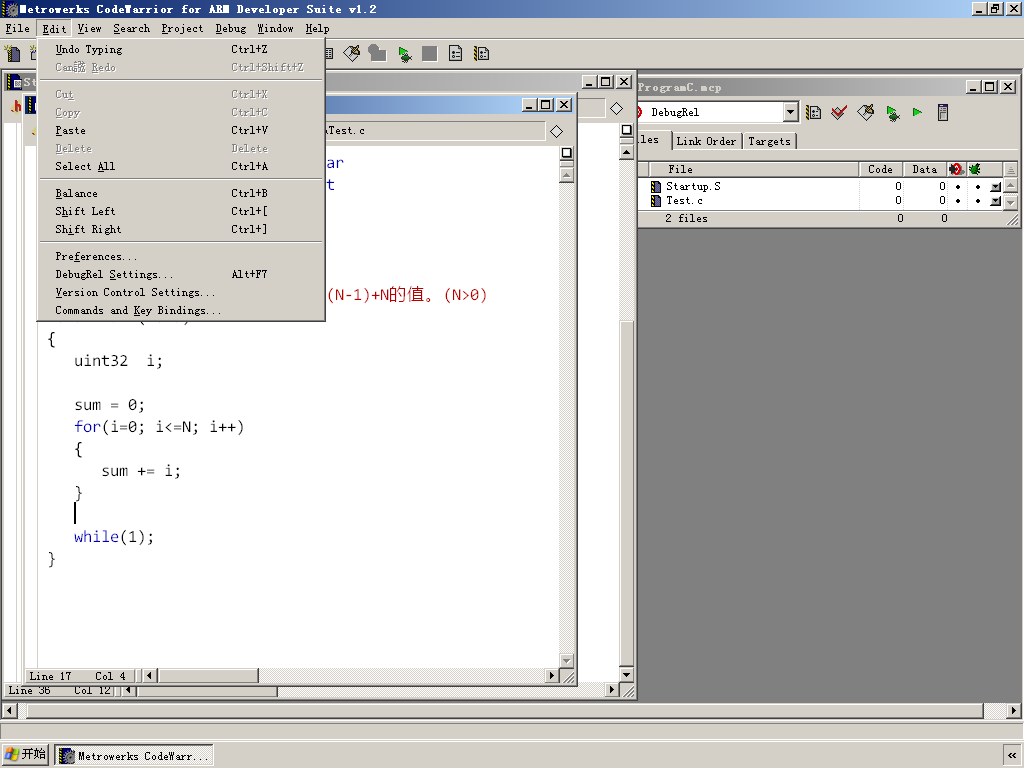This screenshot has height=768, width=1024.
Task: Click the 开始 Start button
Action: click(26, 755)
